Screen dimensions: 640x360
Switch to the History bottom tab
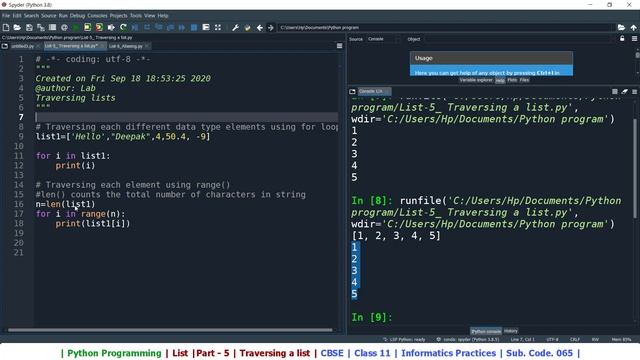click(x=511, y=331)
